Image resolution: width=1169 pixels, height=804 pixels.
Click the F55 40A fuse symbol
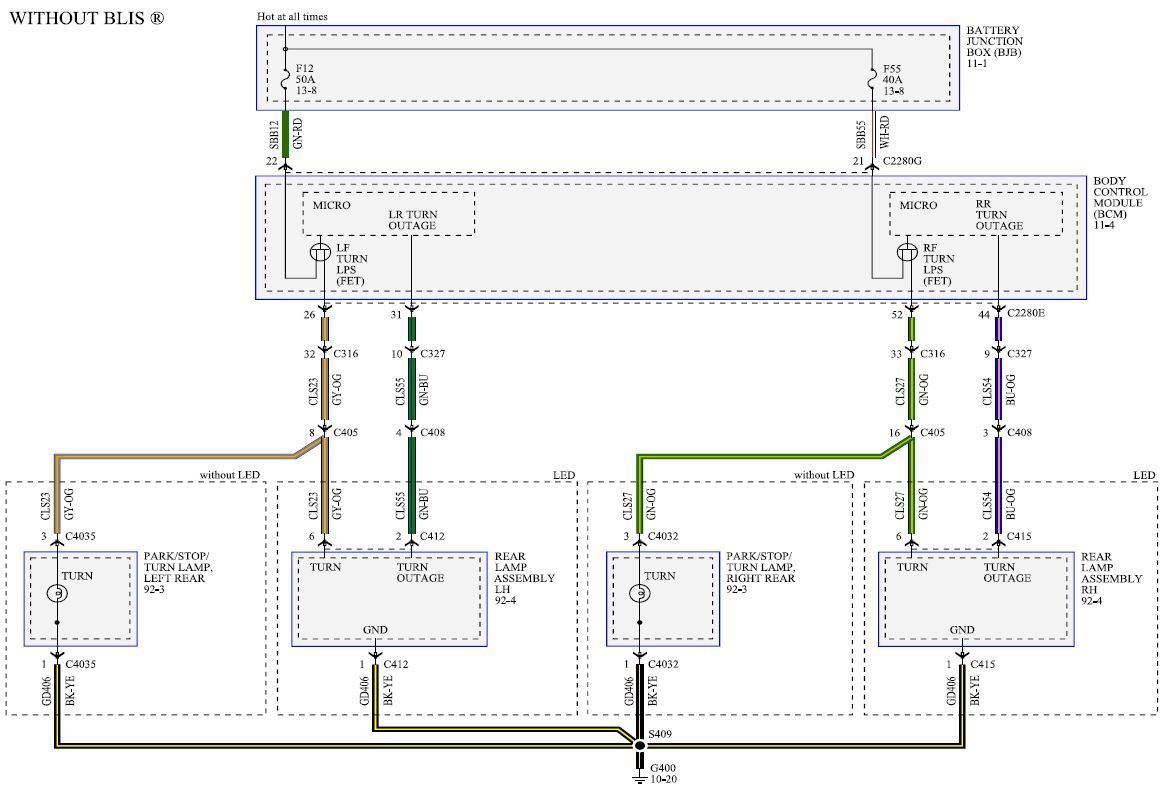click(873, 76)
